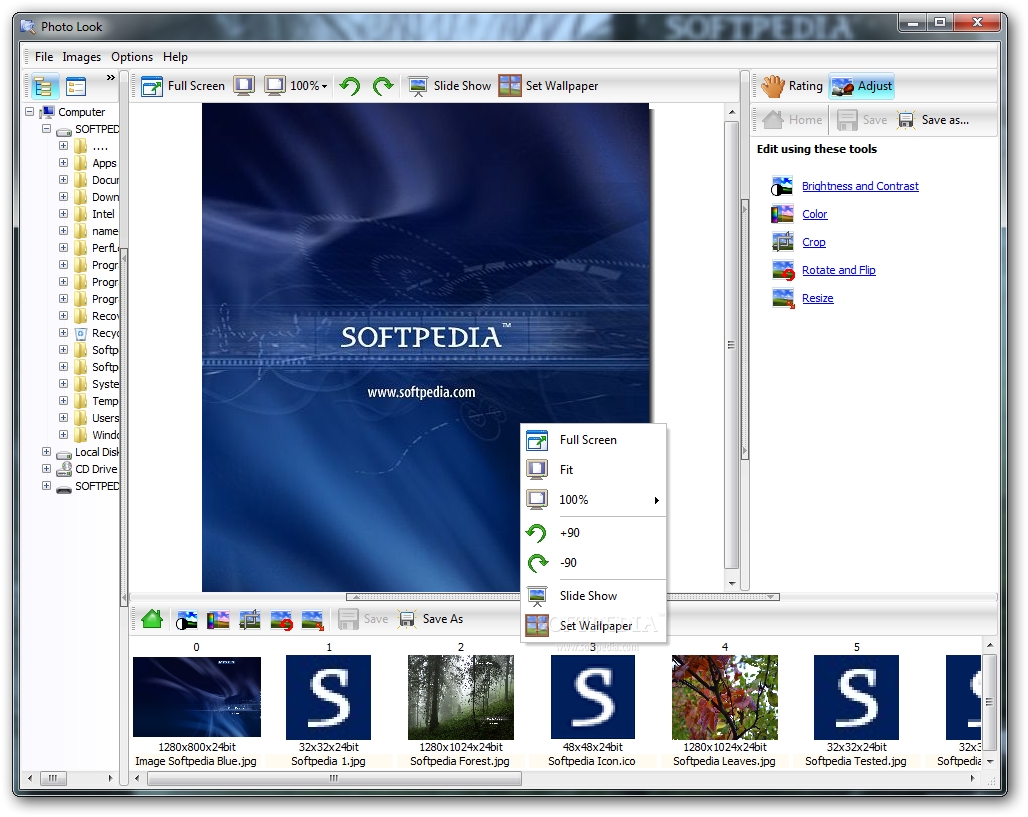
Task: Select Softpedia Icon.ico thumbnail
Action: click(593, 697)
